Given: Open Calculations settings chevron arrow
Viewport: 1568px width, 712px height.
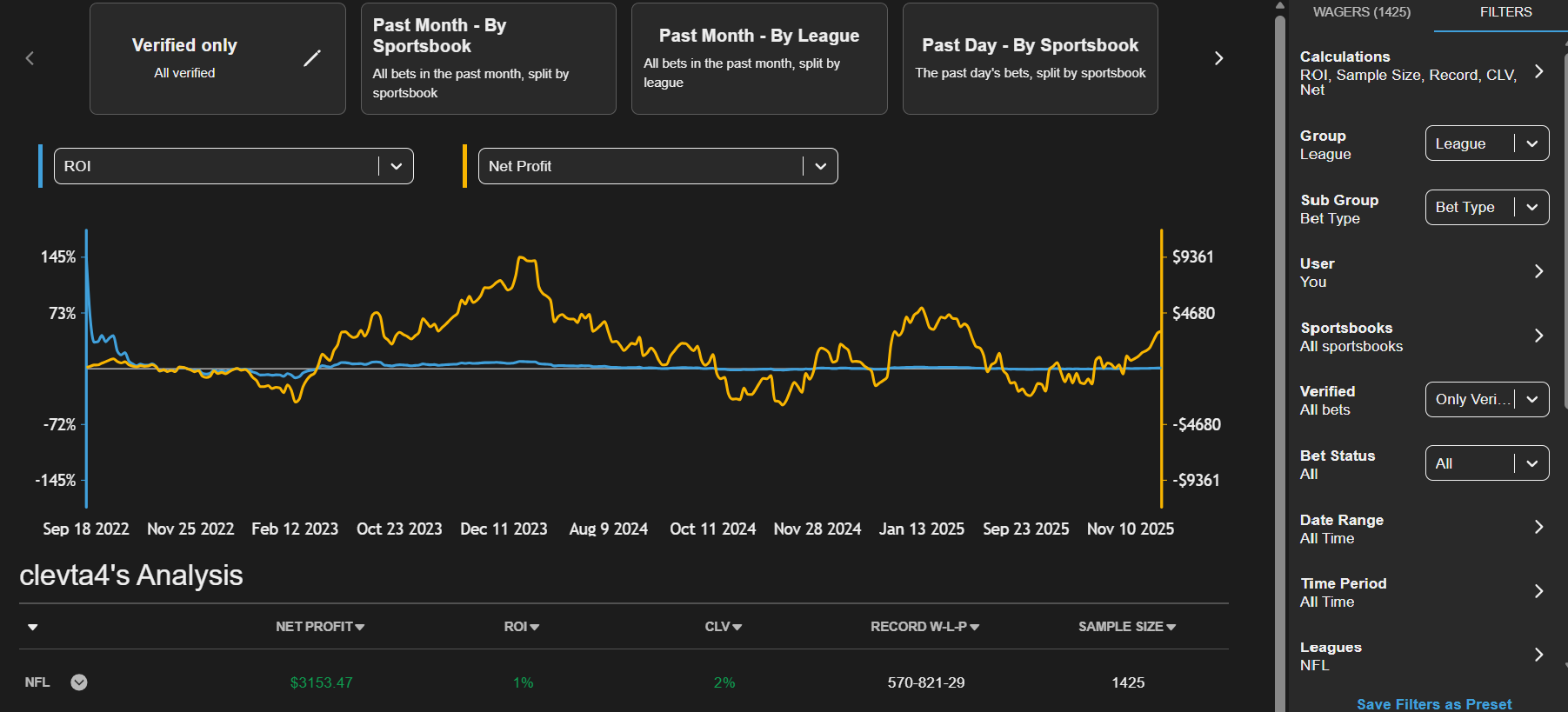Looking at the screenshot, I should point(1538,72).
